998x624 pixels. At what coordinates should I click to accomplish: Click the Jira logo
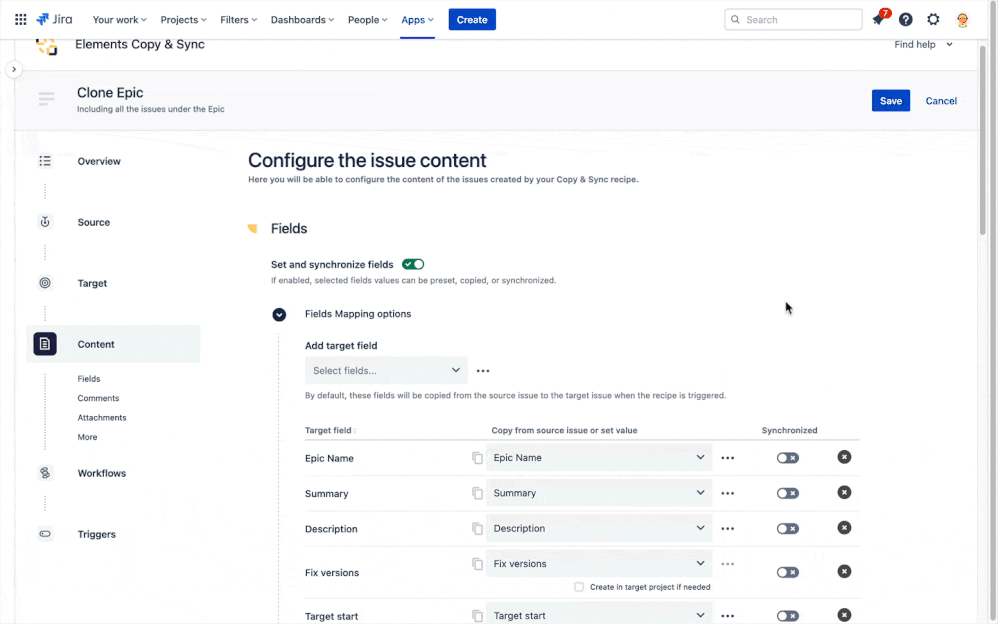54,19
